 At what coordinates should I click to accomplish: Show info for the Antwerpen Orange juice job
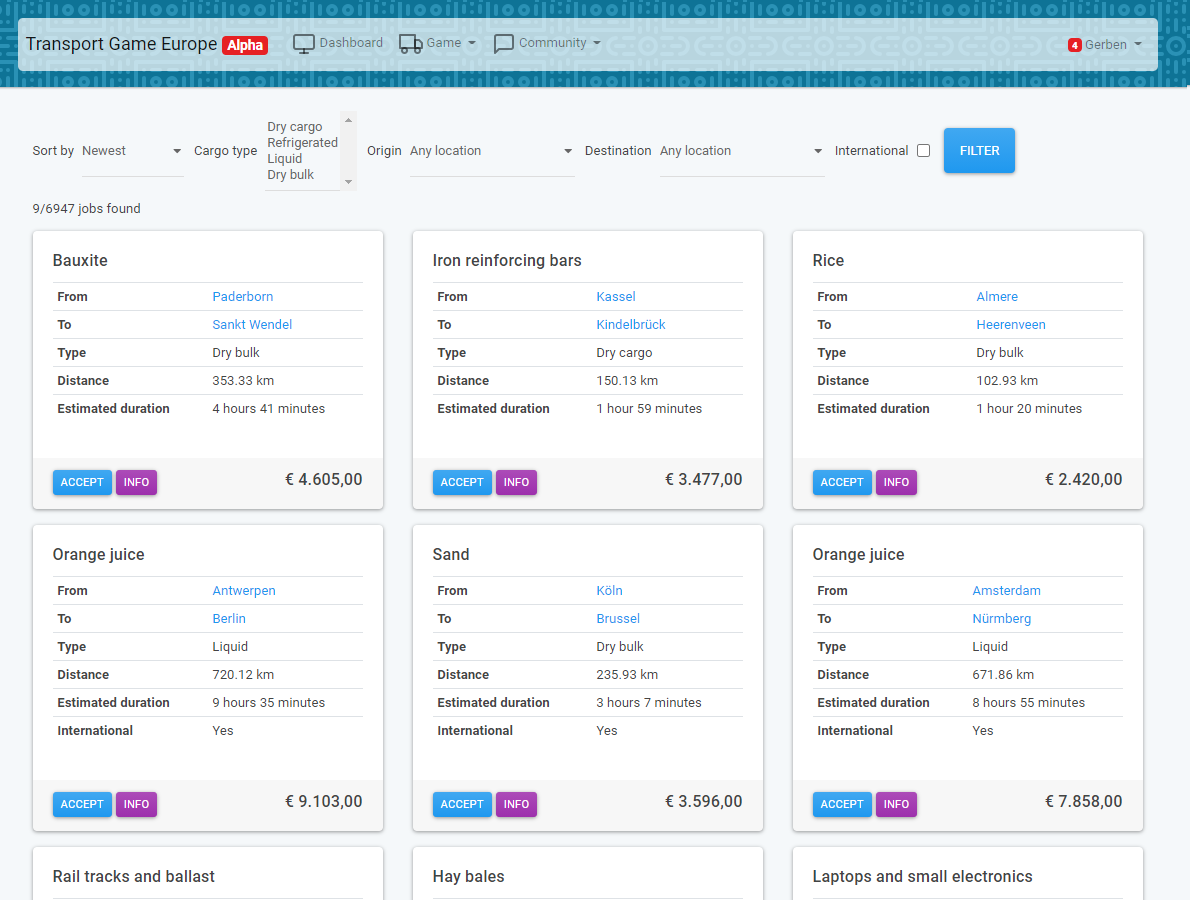(137, 804)
